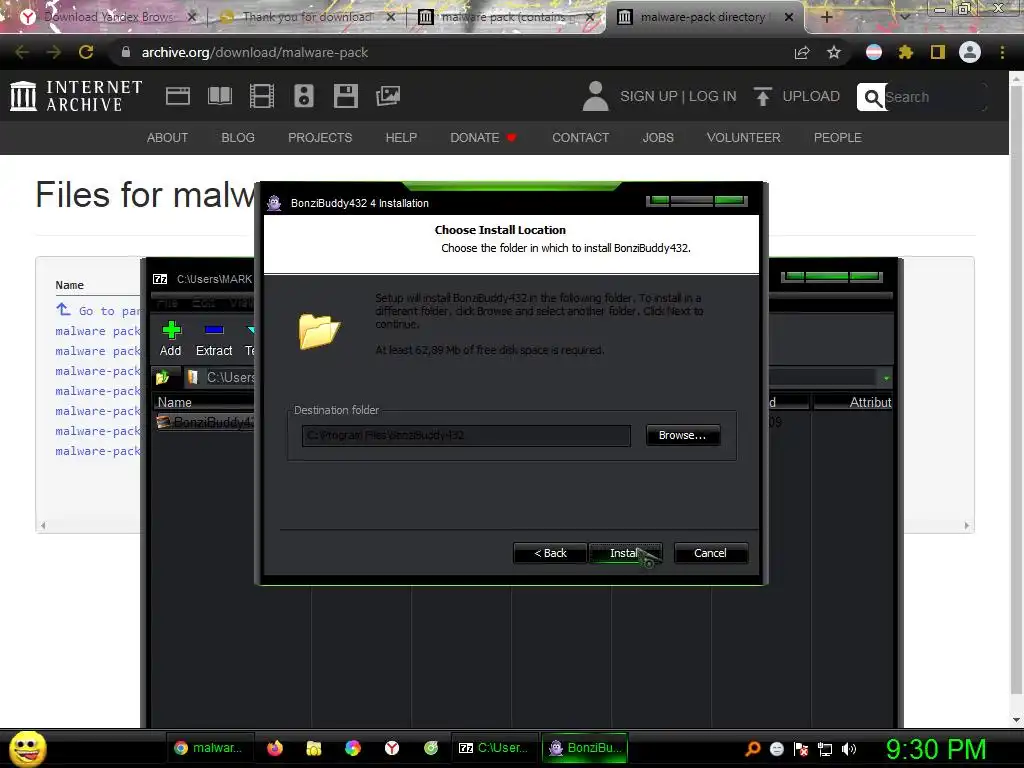The image size is (1024, 768).
Task: Click Add in 7-Zip toolbar
Action: point(170,339)
